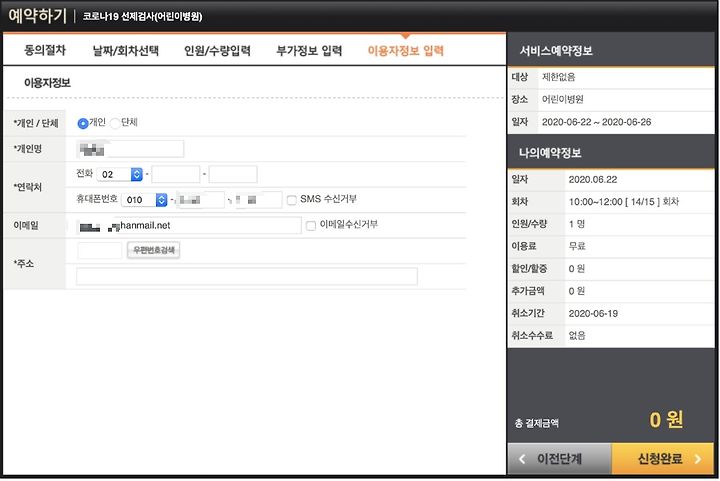Click the 개인명 name input field

130,149
